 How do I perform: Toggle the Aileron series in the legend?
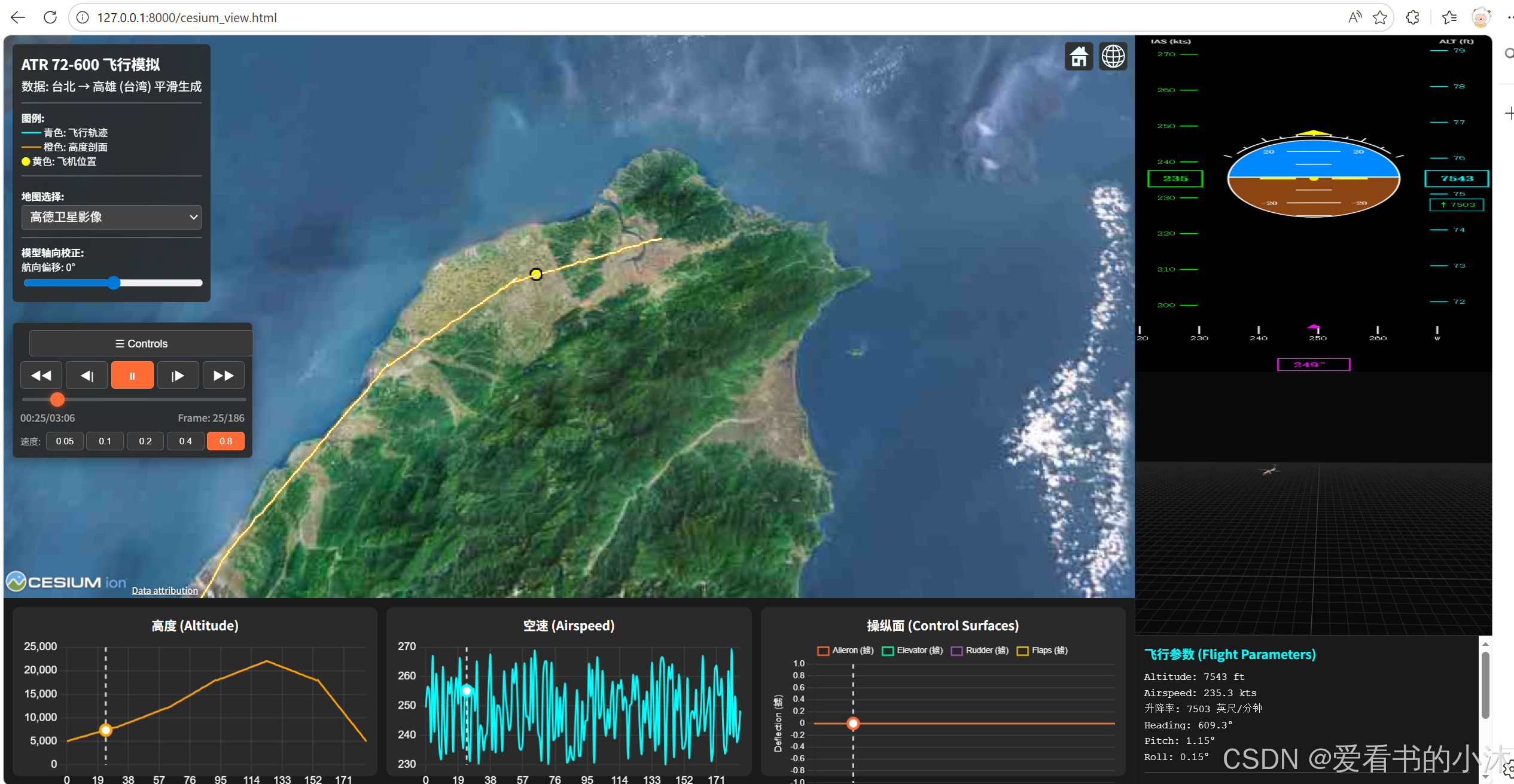pos(846,651)
